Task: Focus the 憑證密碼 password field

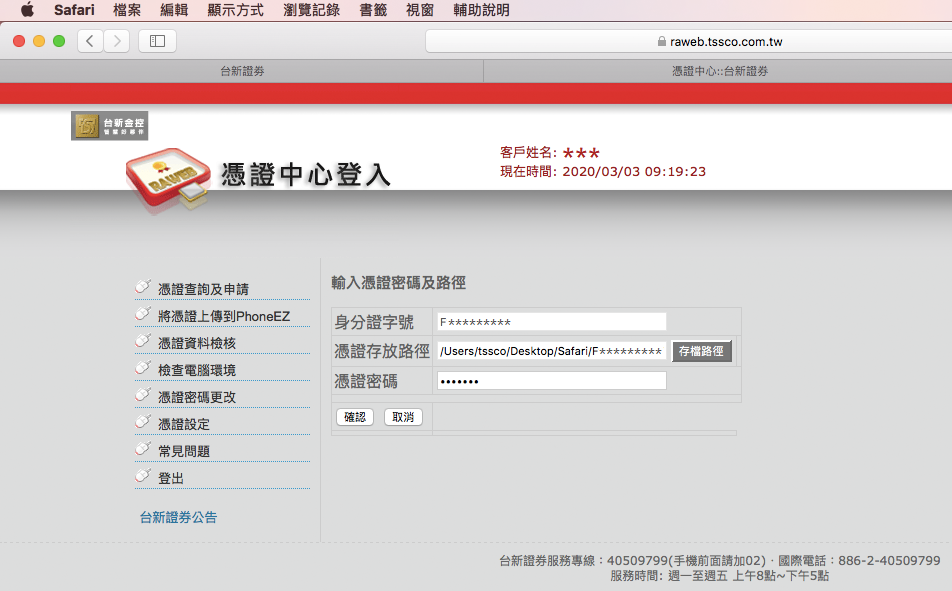Action: click(551, 381)
